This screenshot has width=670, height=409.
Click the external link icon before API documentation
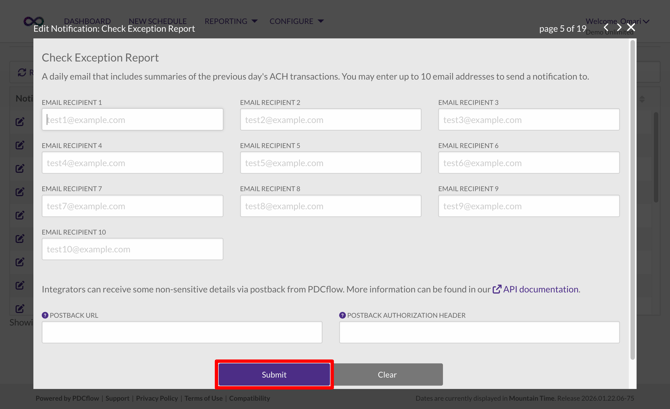click(x=497, y=289)
